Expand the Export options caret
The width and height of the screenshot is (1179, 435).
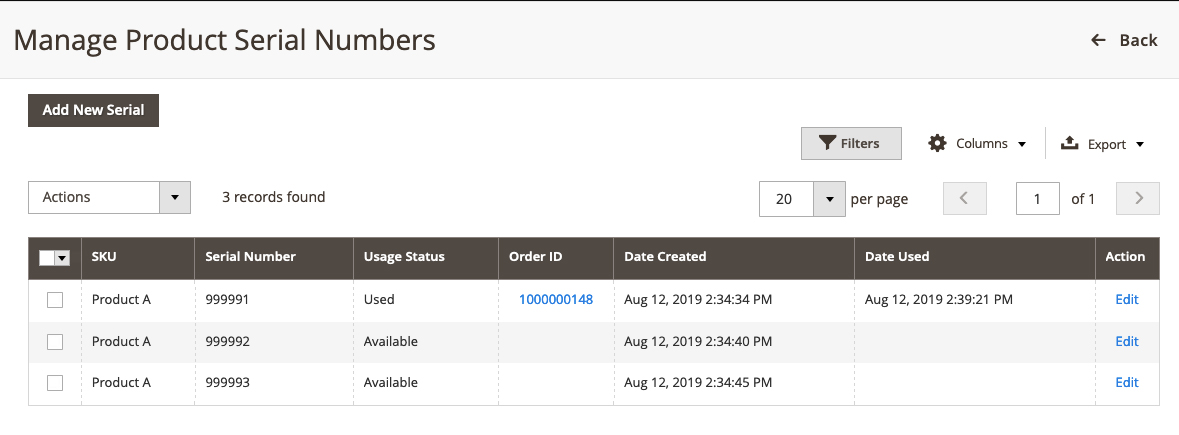[1139, 145]
